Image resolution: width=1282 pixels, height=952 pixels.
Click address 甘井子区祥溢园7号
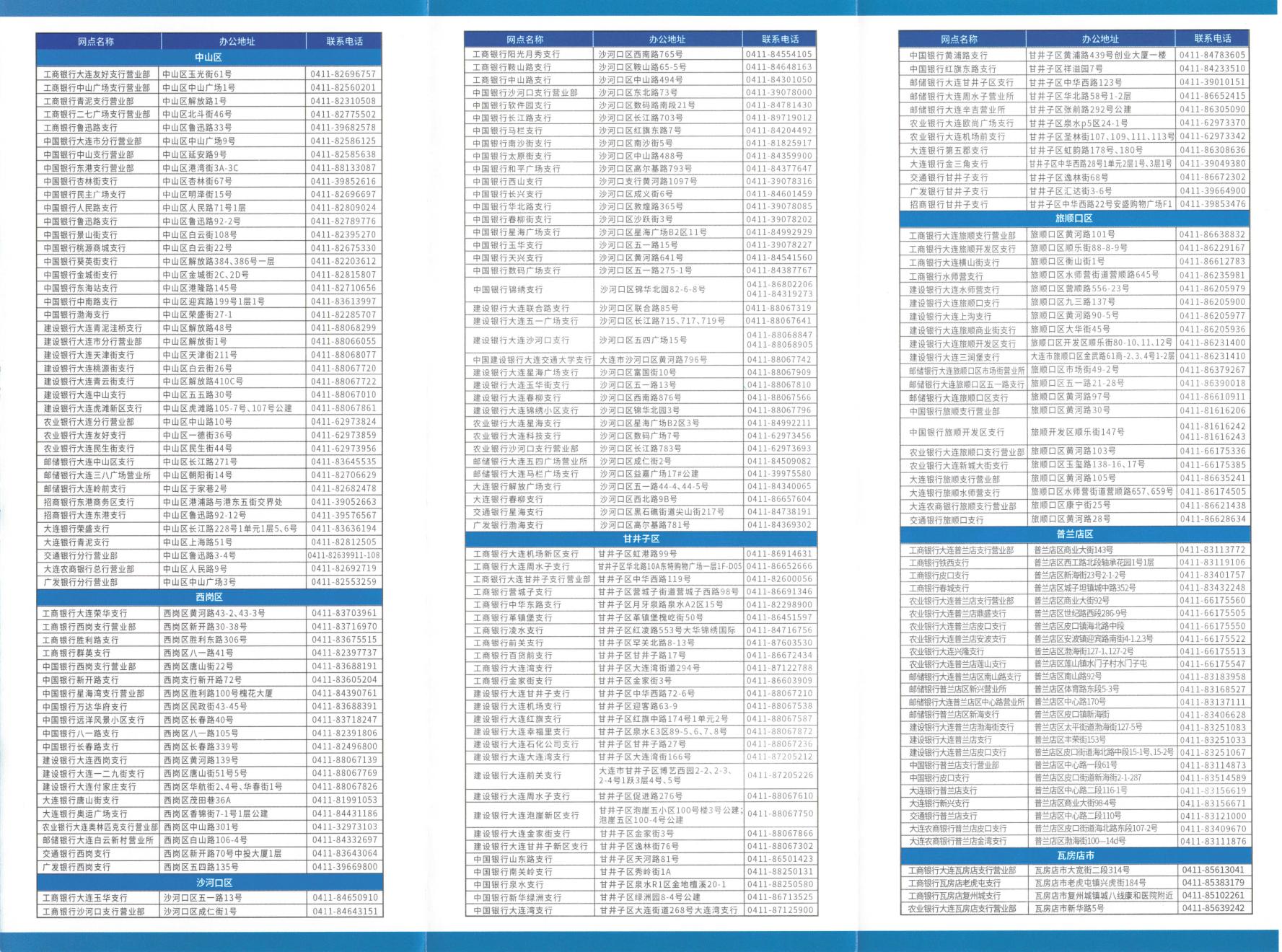pos(1066,69)
